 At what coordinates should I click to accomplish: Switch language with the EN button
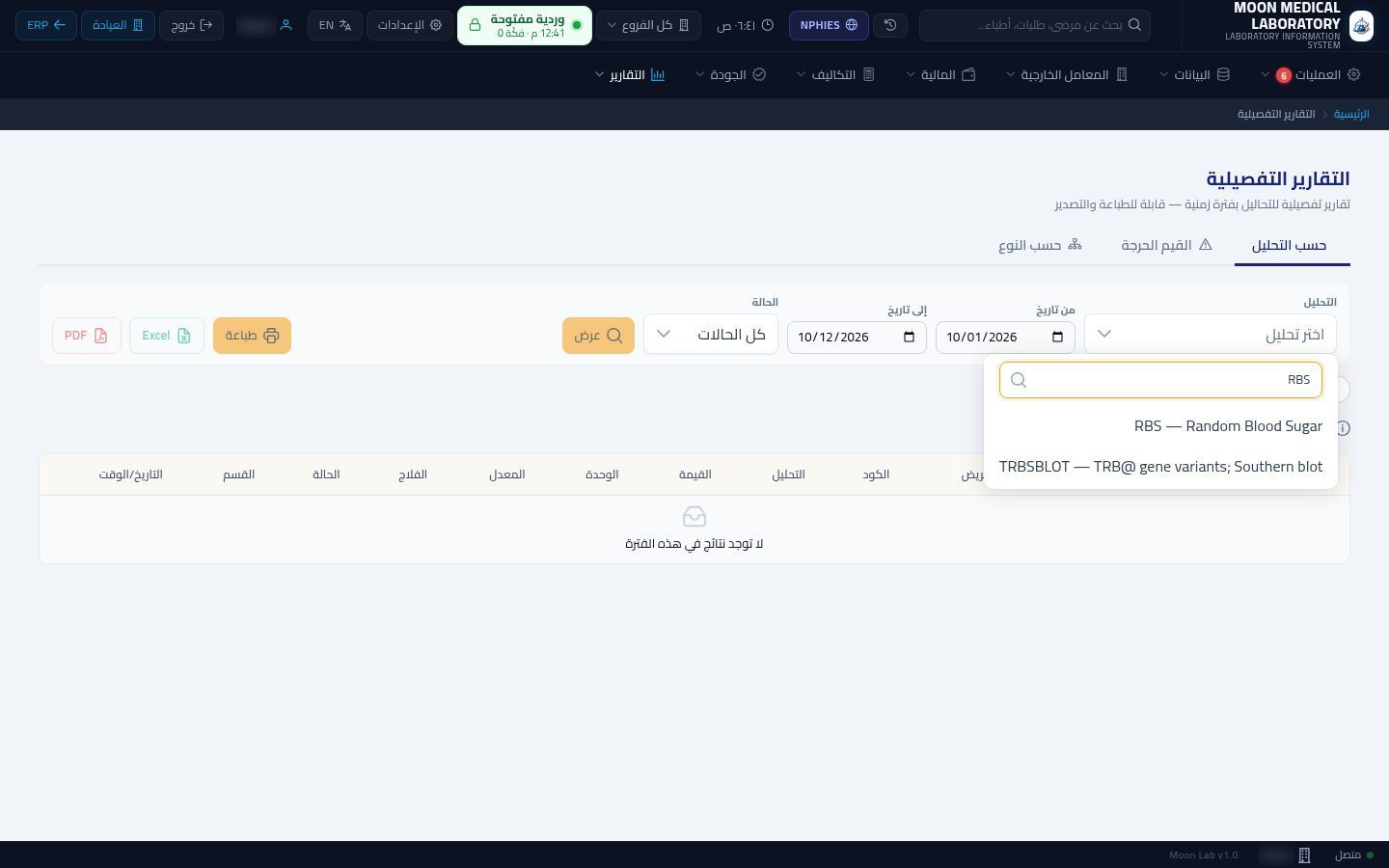pos(335,25)
